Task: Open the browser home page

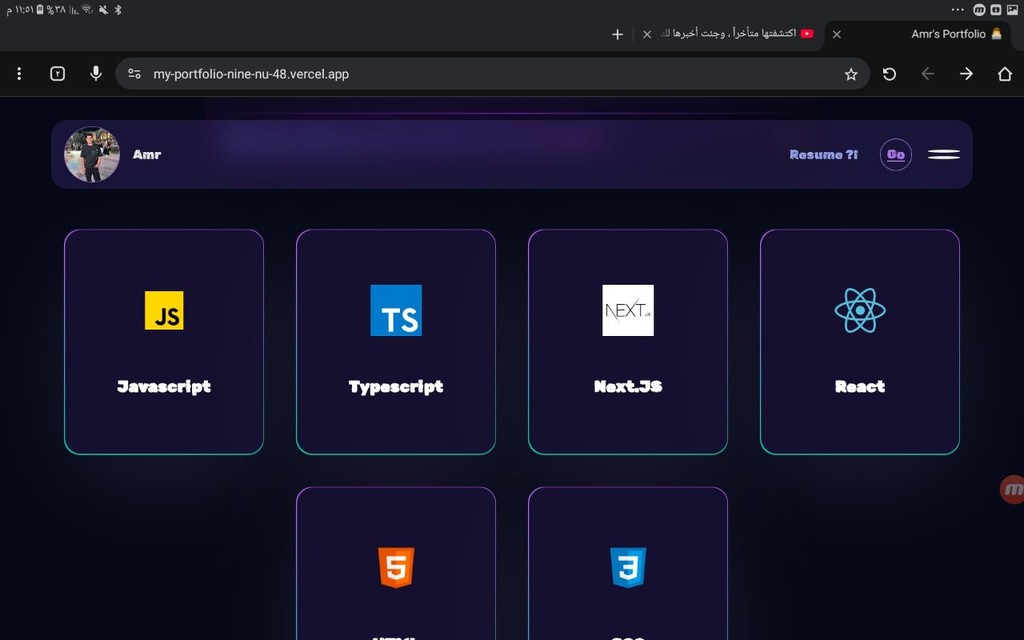Action: click(1004, 74)
